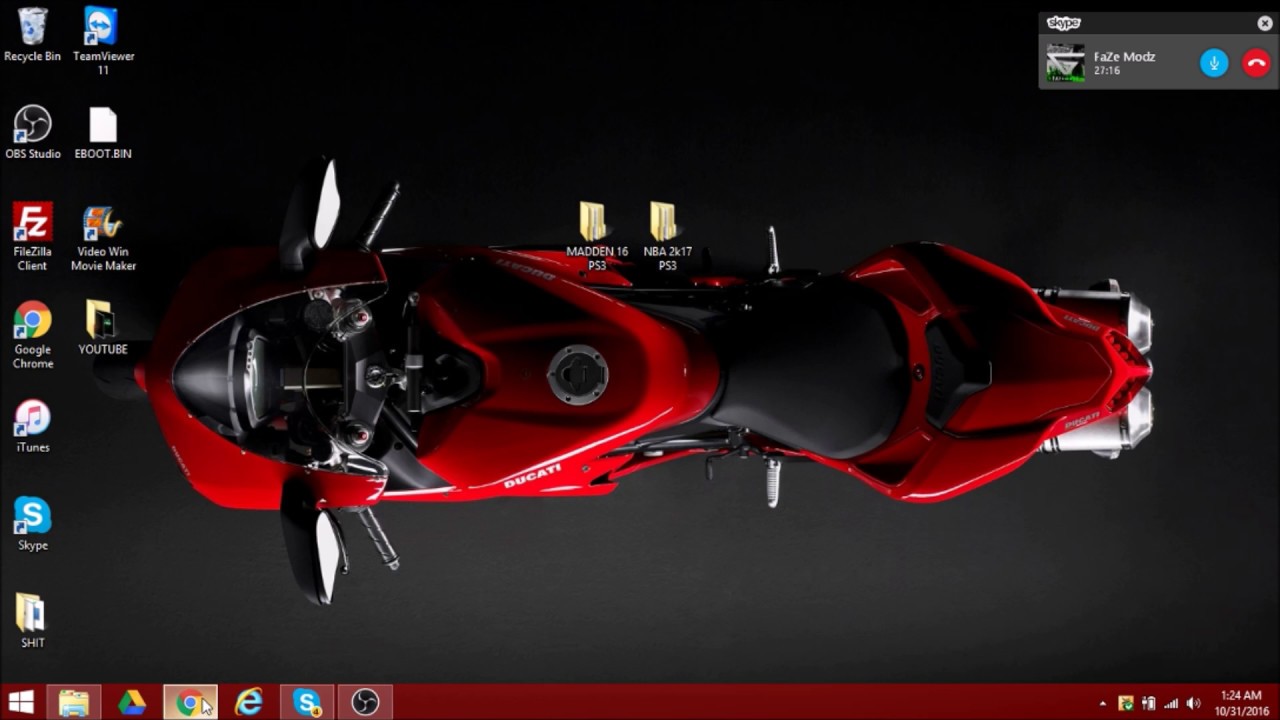Select Video Win Movie Maker shortcut
Image resolution: width=1280 pixels, height=720 pixels.
103,237
